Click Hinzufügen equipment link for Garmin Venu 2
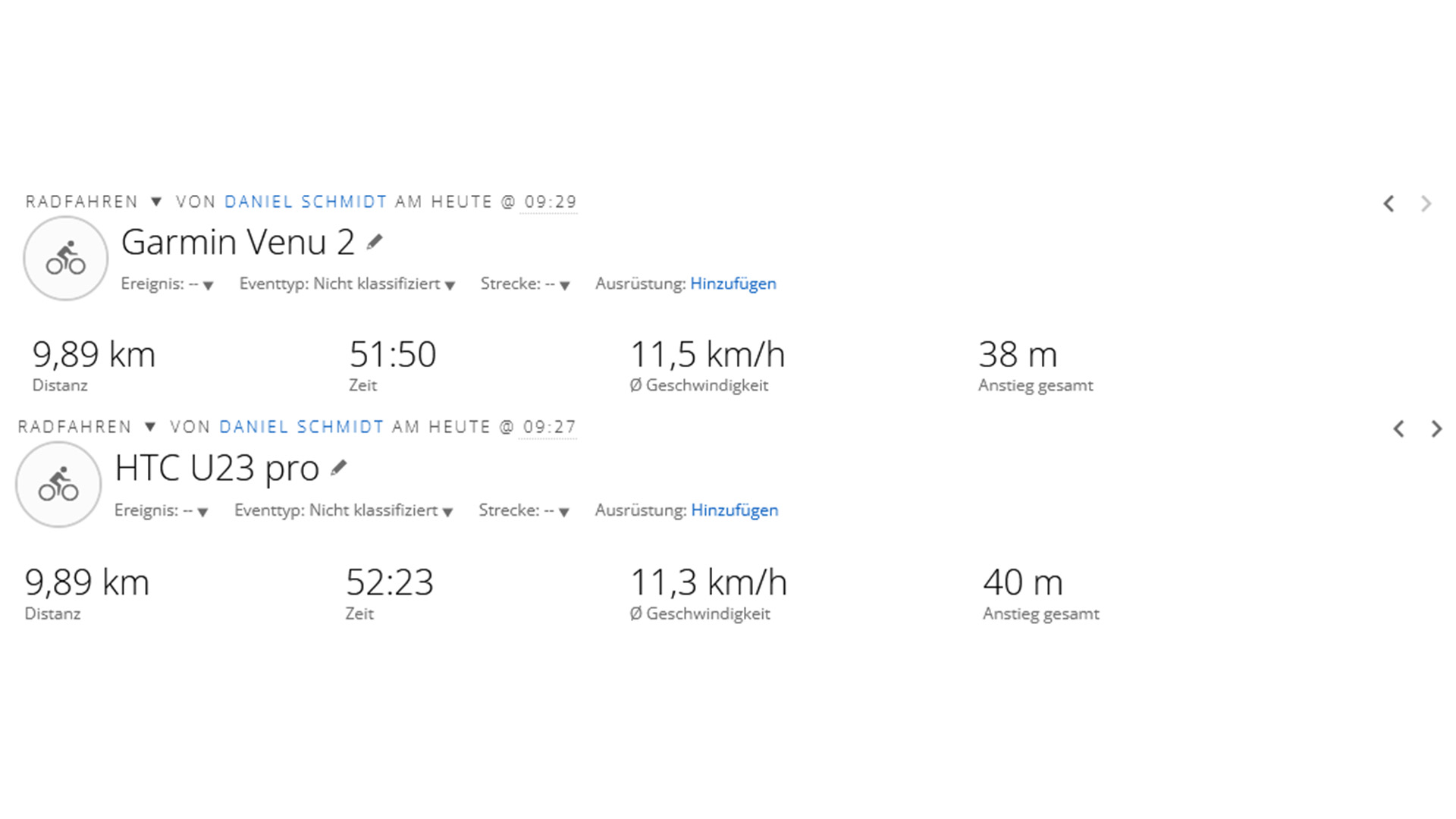This screenshot has height=819, width=1456. (x=733, y=284)
